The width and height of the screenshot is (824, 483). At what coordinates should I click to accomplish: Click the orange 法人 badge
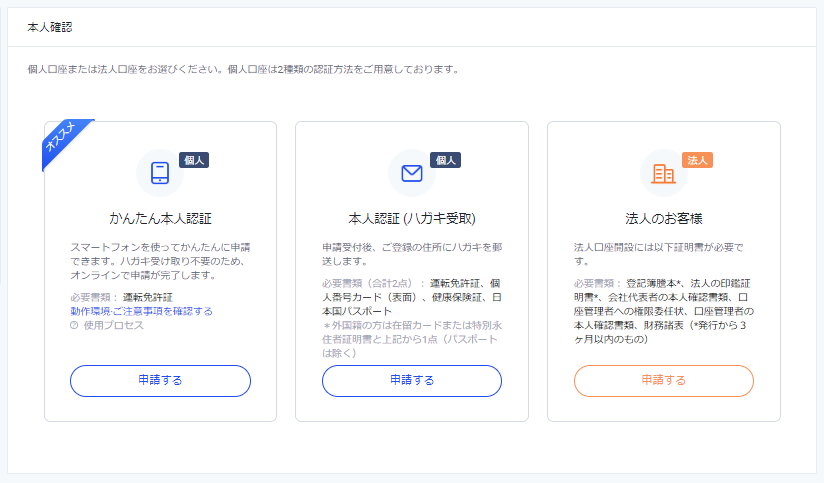click(697, 159)
